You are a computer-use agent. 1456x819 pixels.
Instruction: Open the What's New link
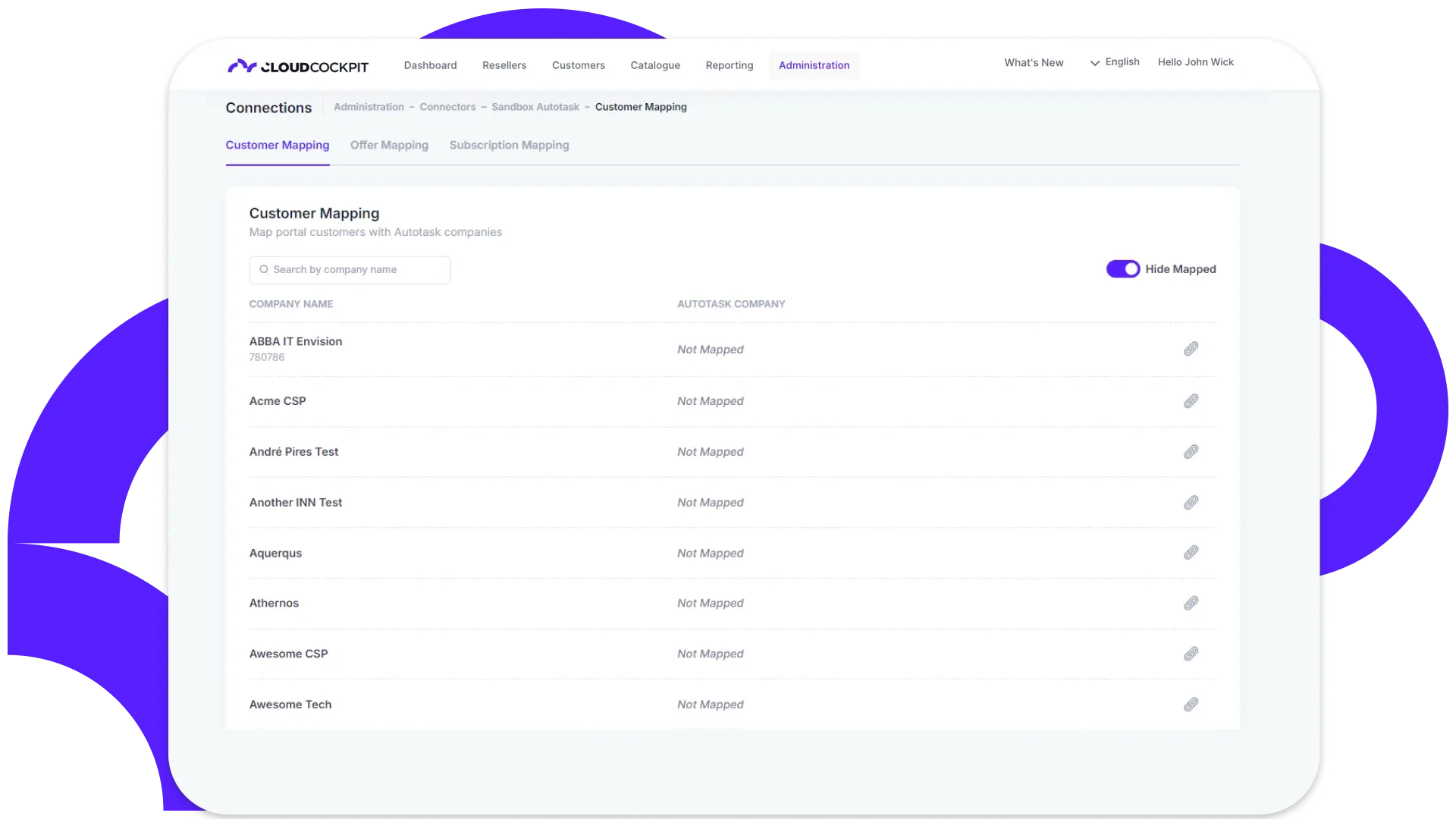click(x=1034, y=62)
